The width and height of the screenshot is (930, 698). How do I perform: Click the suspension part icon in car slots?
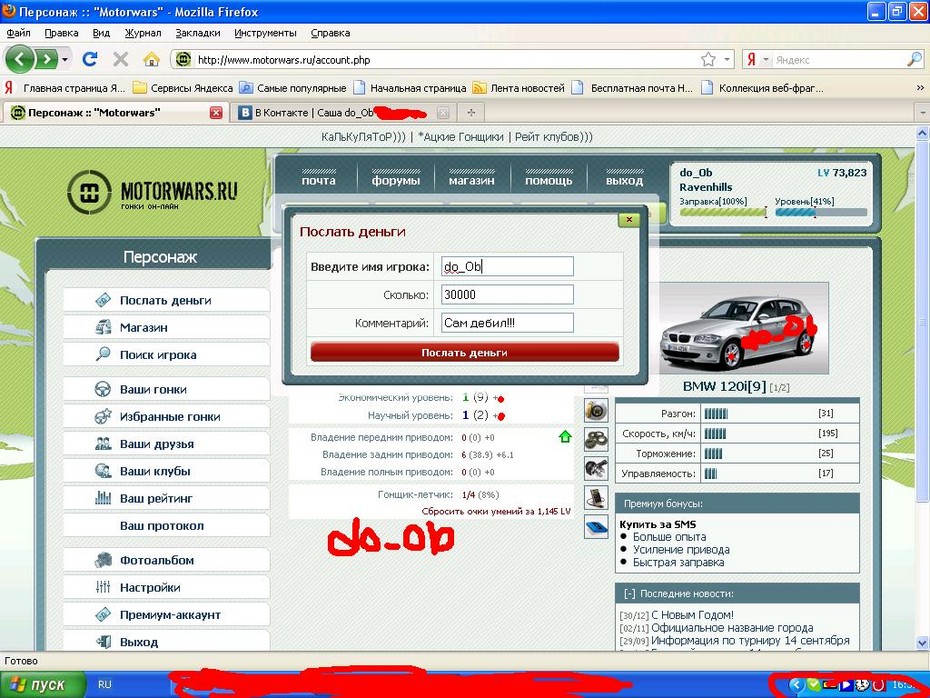coord(596,468)
